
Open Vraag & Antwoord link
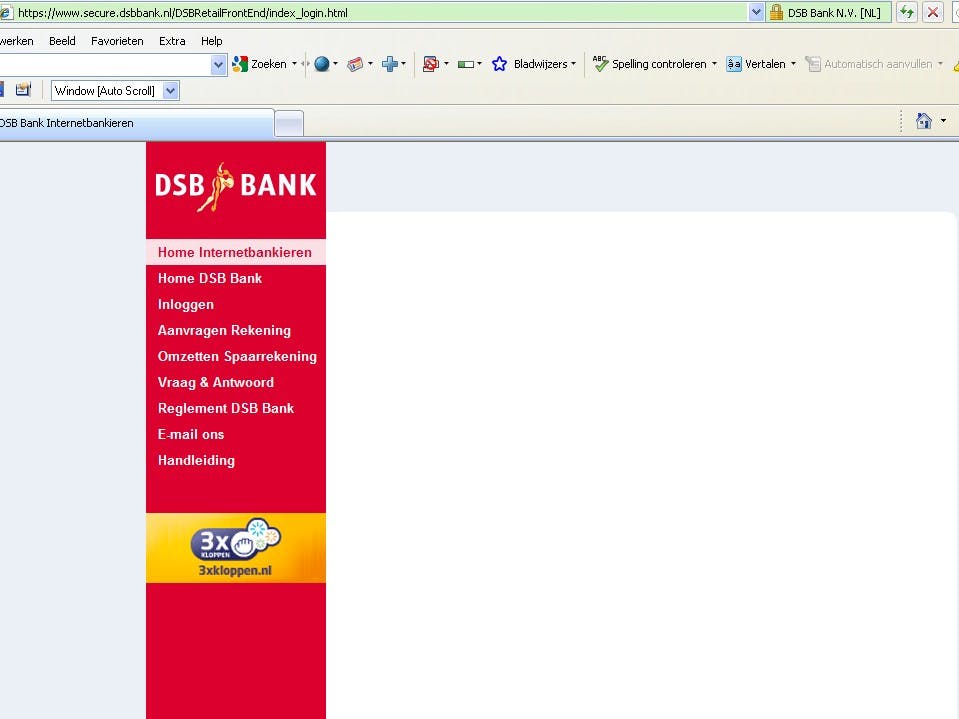tap(216, 383)
